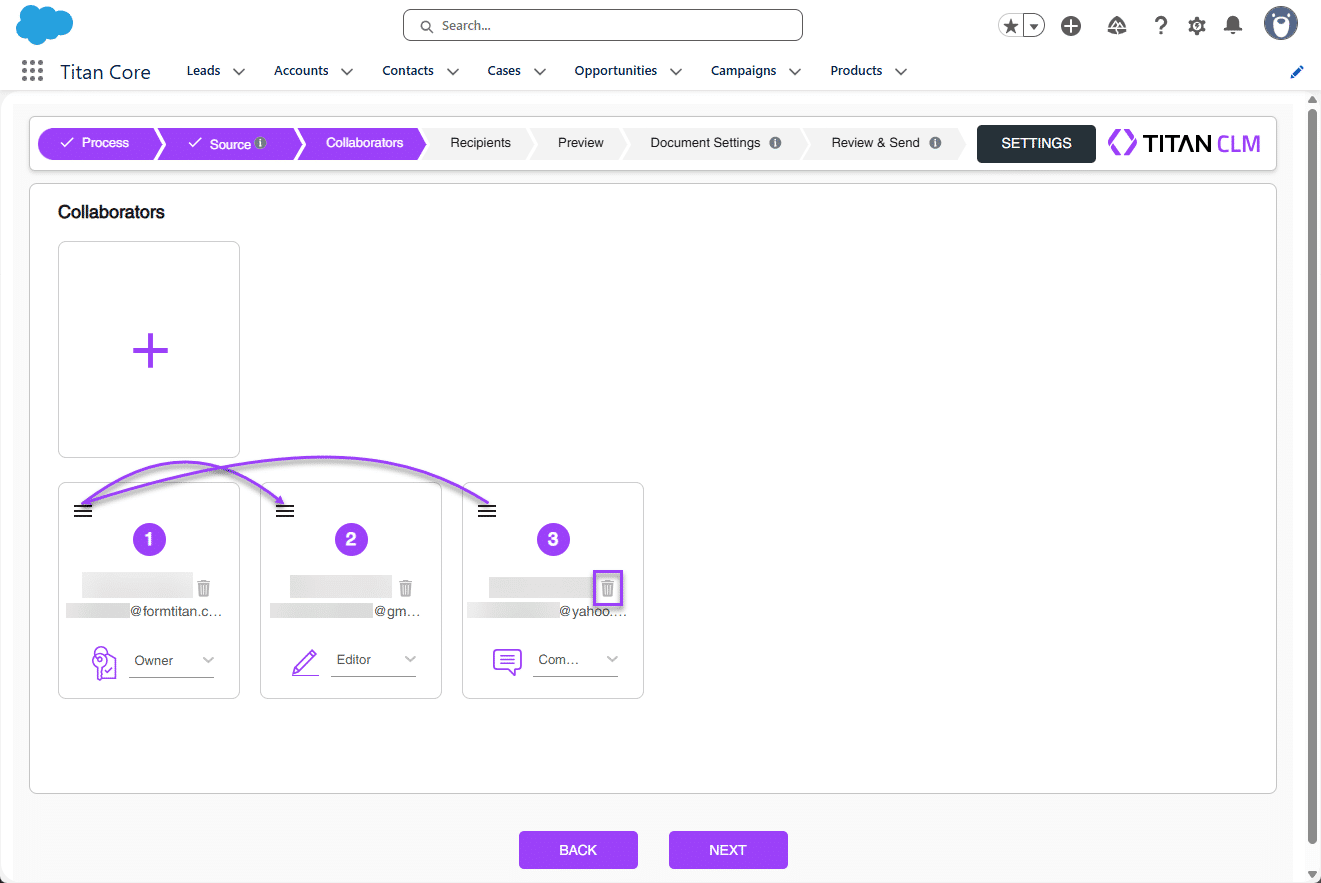1321x883 pixels.
Task: Click inside the Search field
Action: point(602,25)
